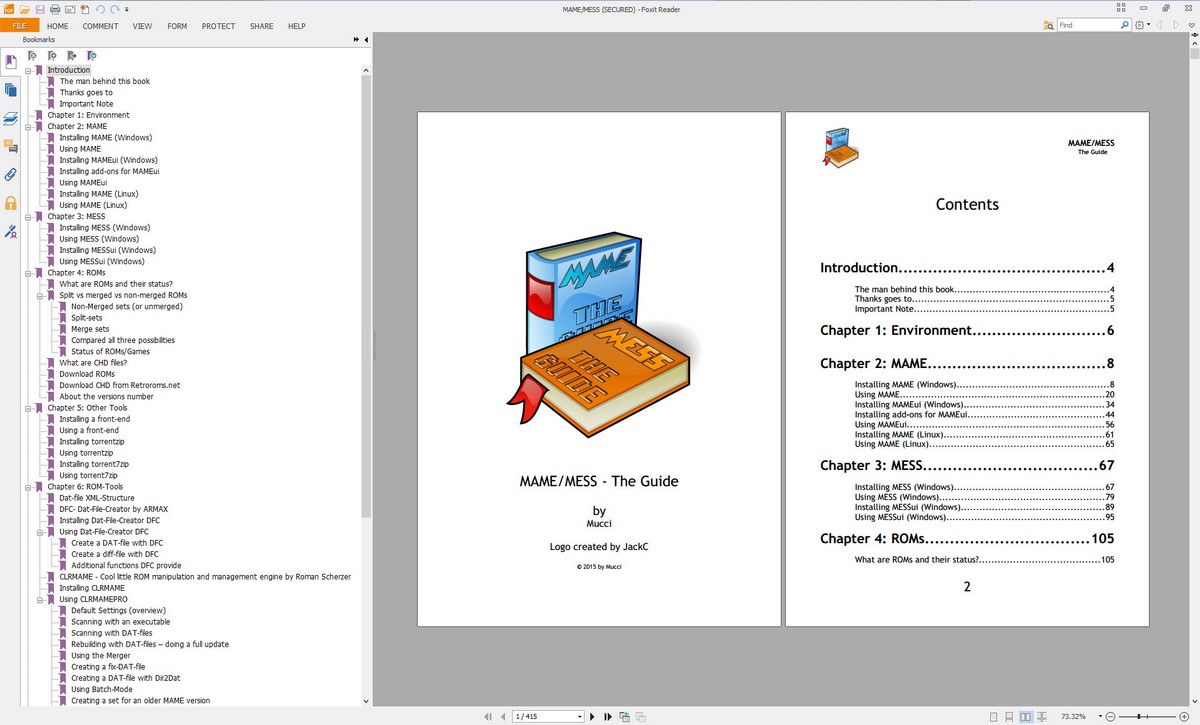
Task: Click the Open folder icon in top toolbar
Action: [x=25, y=9]
